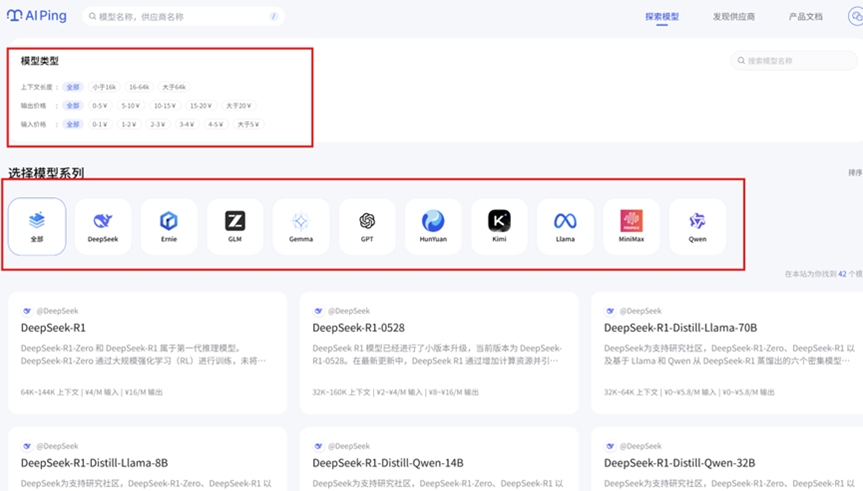Select the Gemma model series tile
This screenshot has height=491, width=863.
coord(301,226)
